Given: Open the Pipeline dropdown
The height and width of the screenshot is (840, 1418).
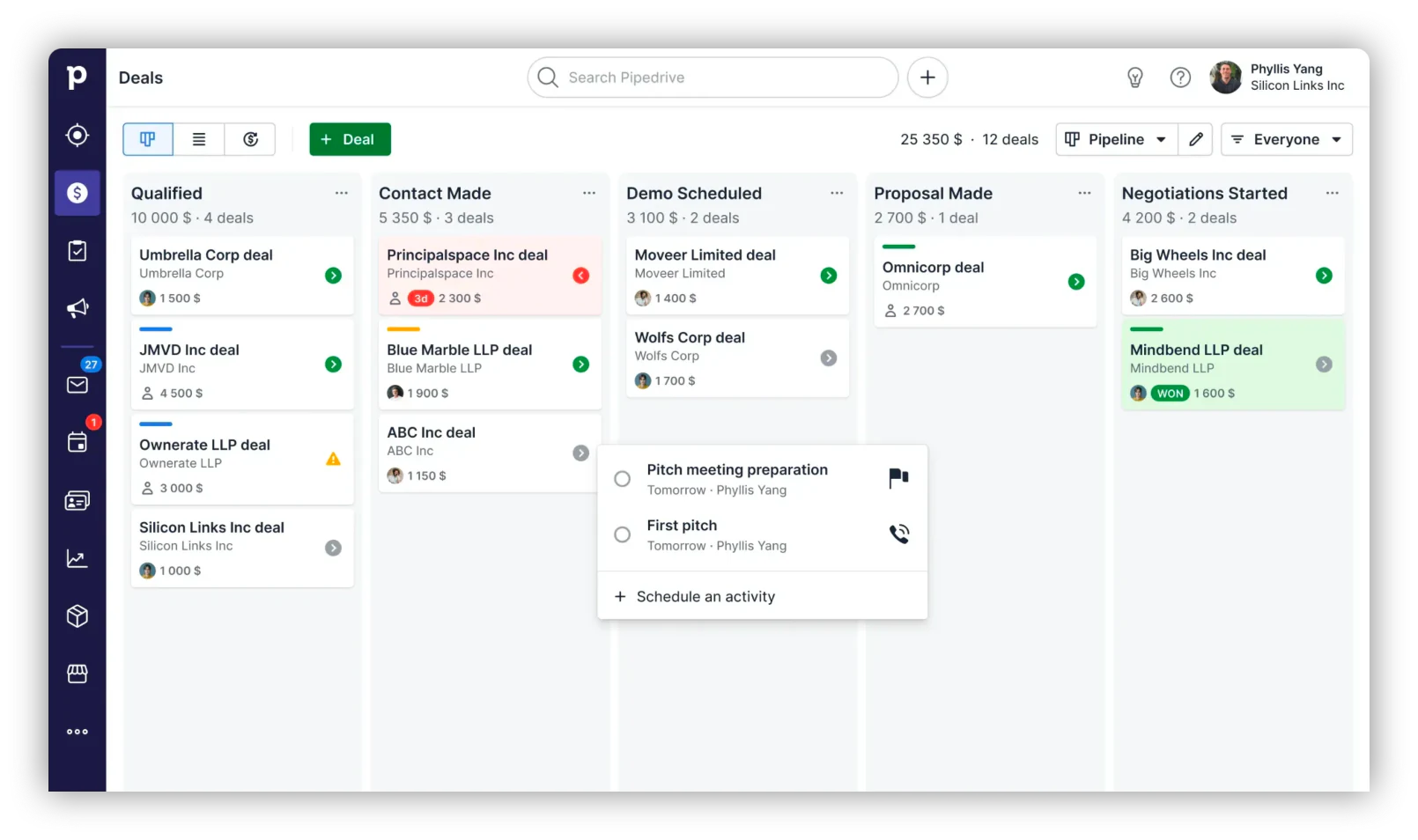Looking at the screenshot, I should 1116,139.
